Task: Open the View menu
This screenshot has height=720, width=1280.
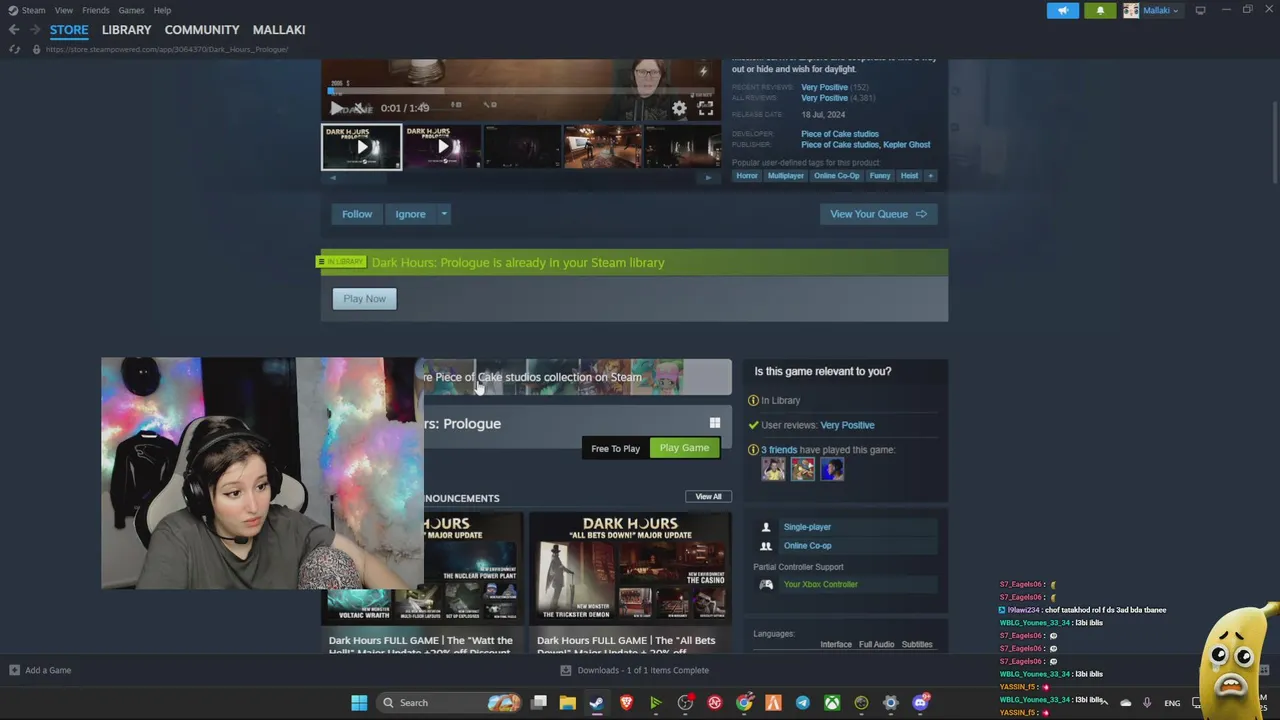Action: (64, 10)
